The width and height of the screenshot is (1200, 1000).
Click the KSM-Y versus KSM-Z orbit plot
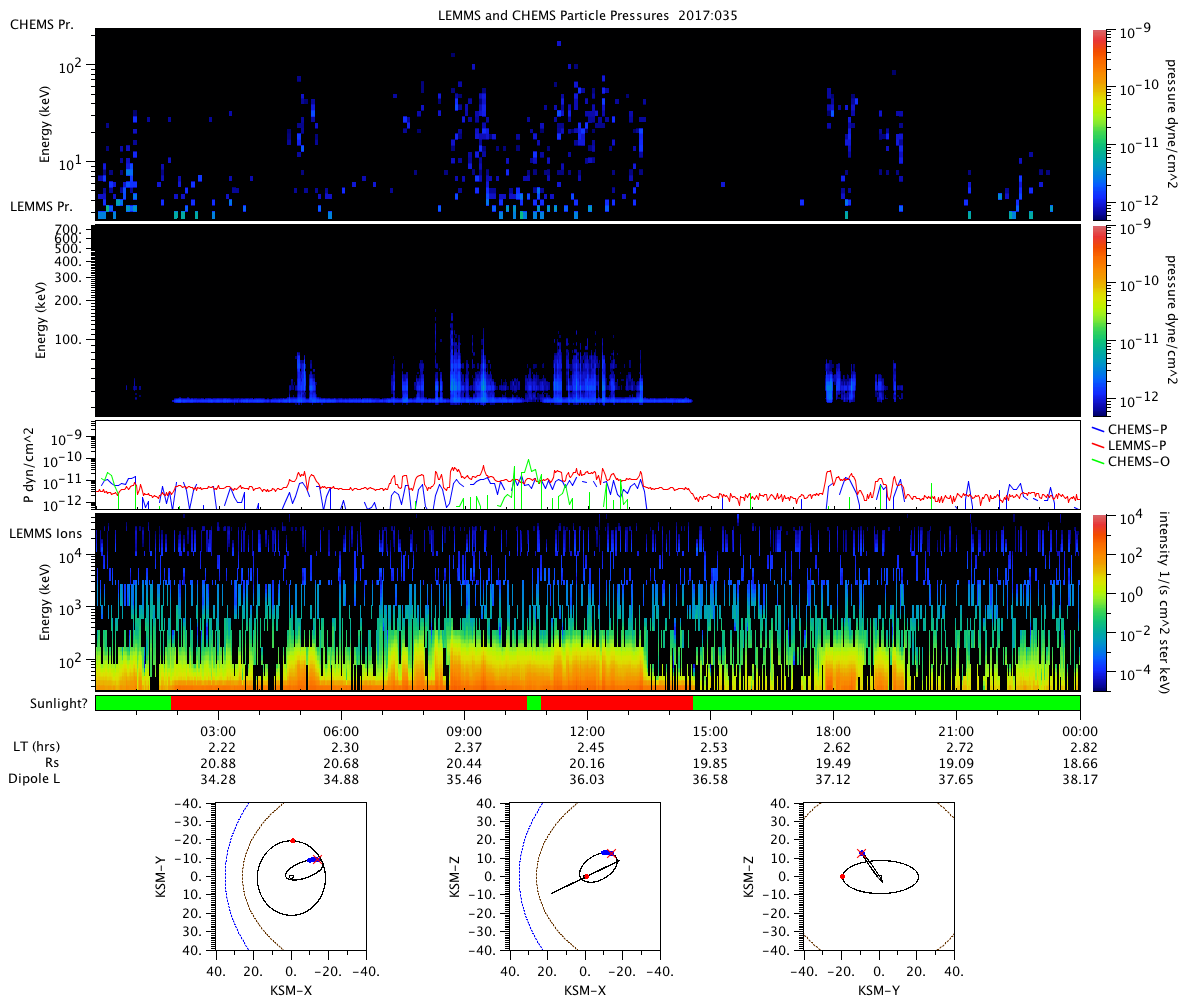pyautogui.click(x=879, y=876)
